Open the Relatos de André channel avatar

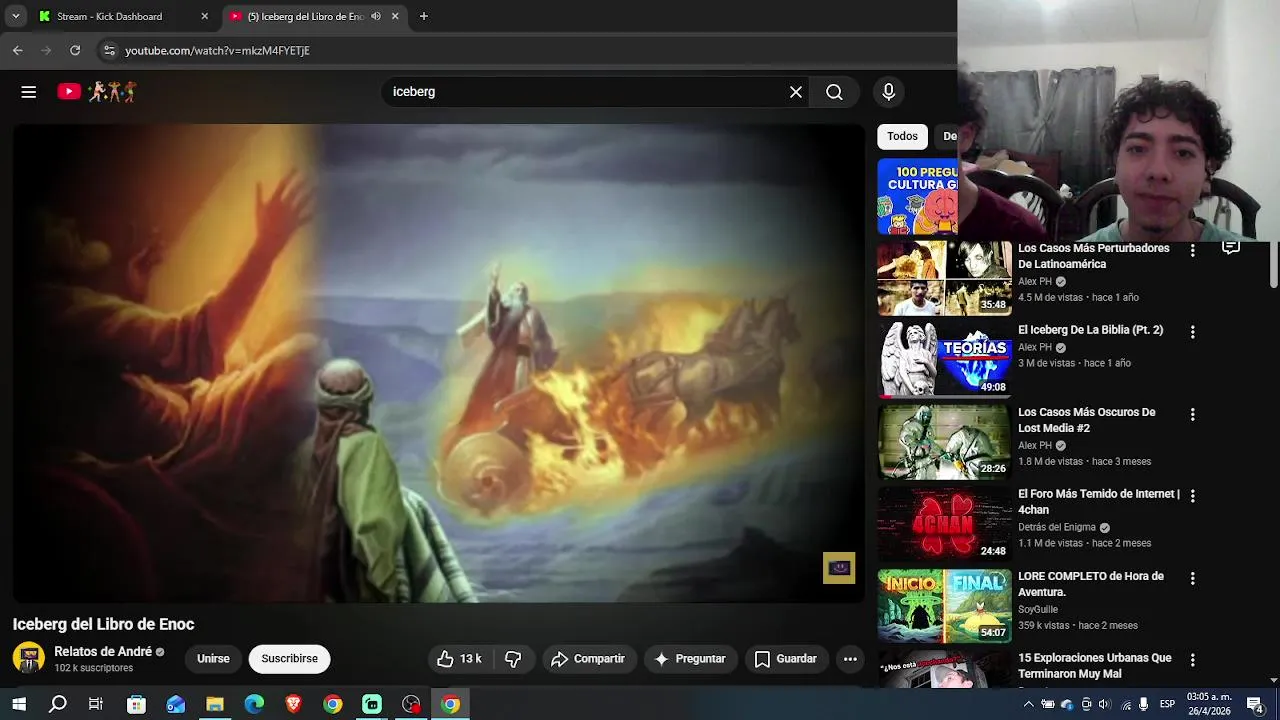28,658
